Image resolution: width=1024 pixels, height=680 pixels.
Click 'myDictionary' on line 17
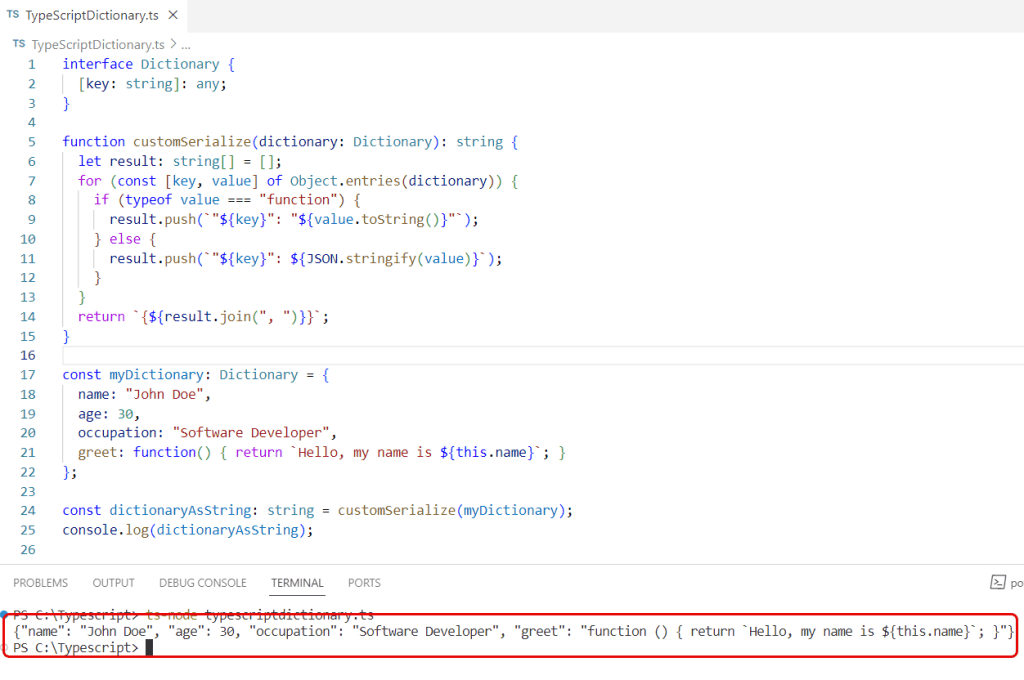click(x=157, y=375)
